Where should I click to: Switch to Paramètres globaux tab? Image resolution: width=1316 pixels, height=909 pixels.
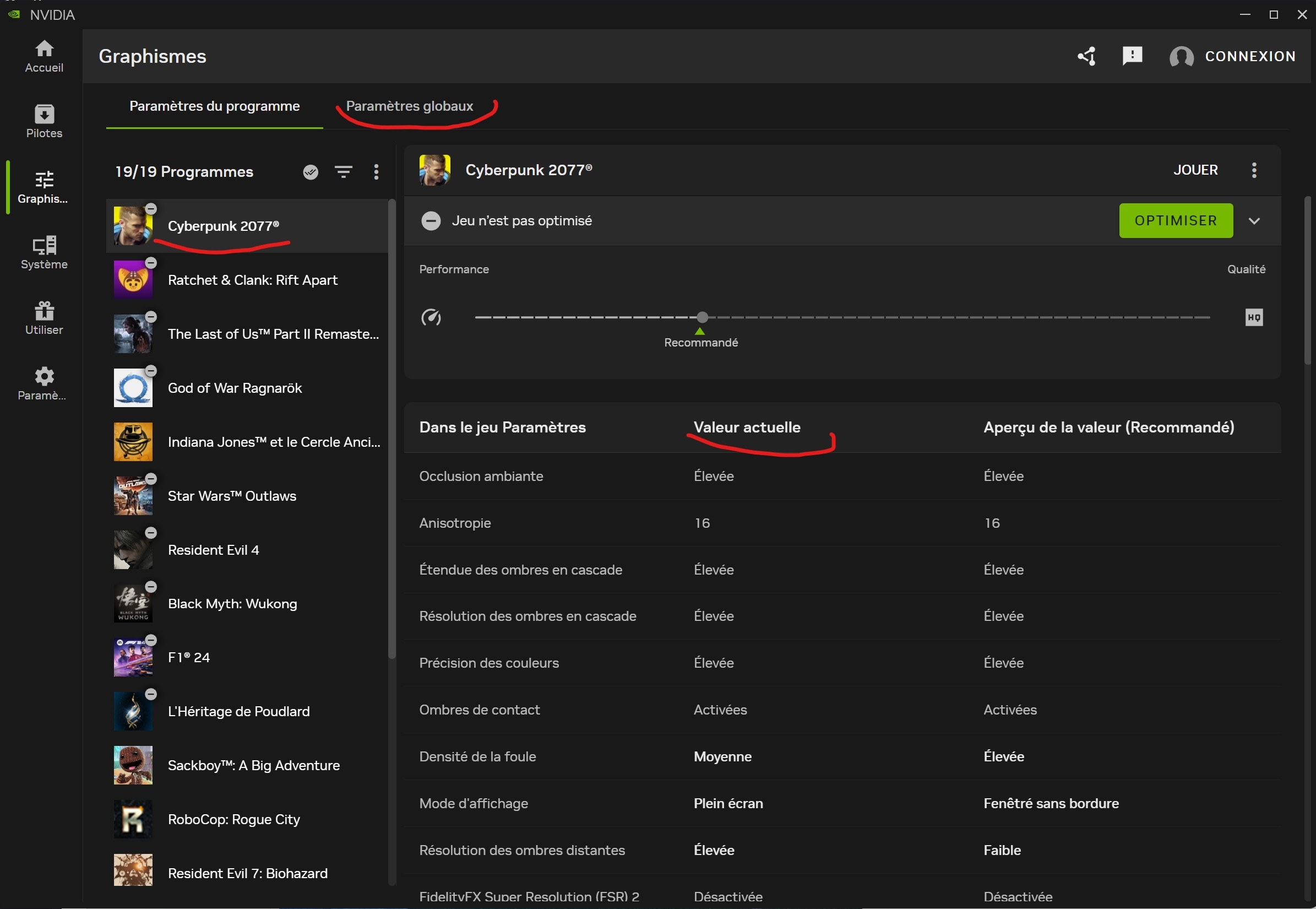[409, 106]
